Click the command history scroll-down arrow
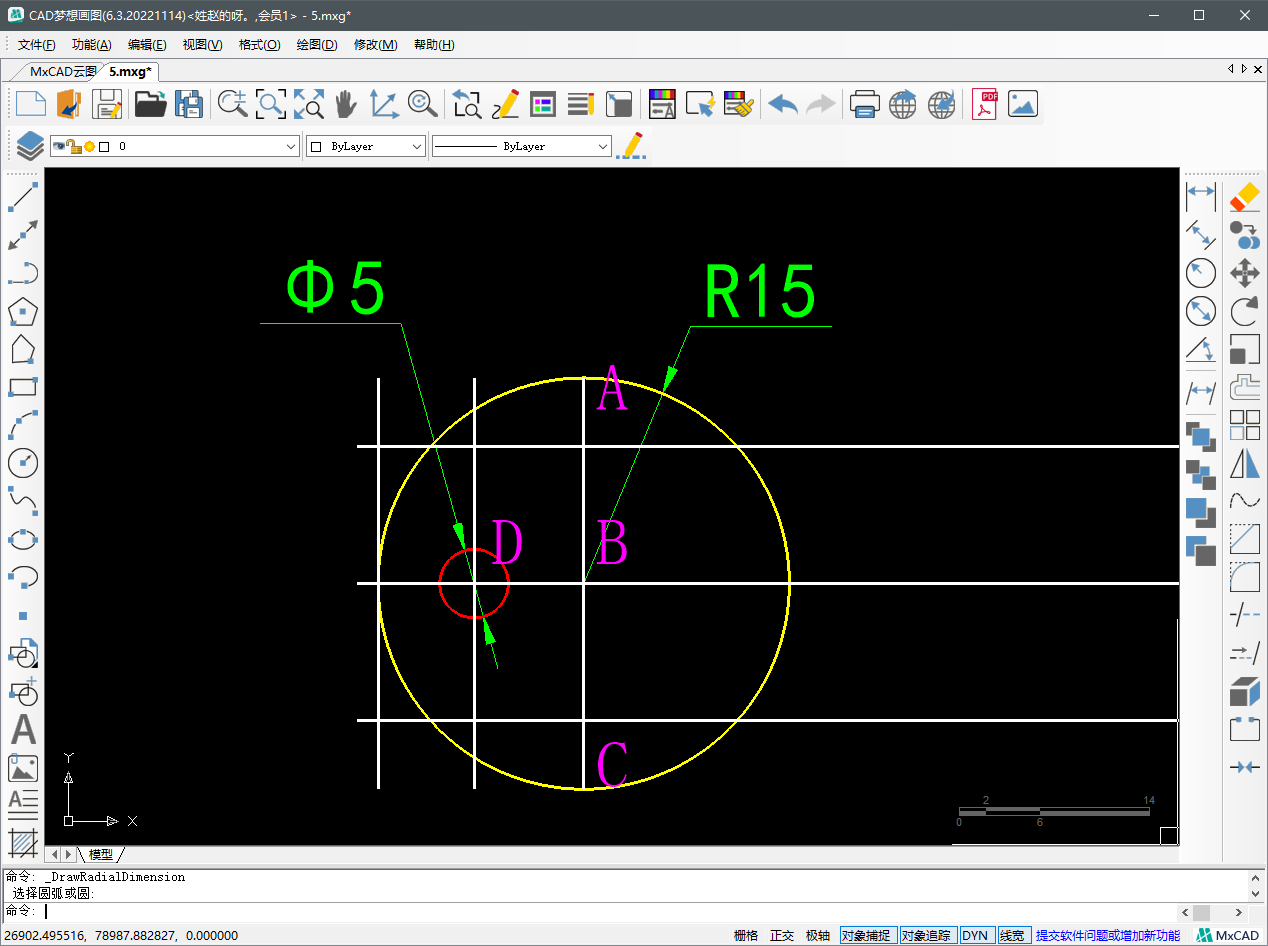This screenshot has width=1268, height=946. 1257,892
